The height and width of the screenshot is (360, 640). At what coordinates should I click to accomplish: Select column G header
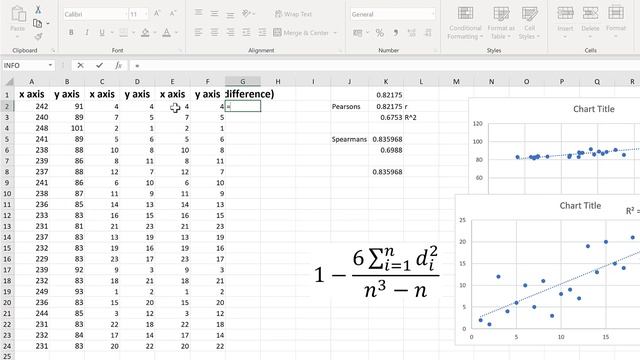(242, 82)
